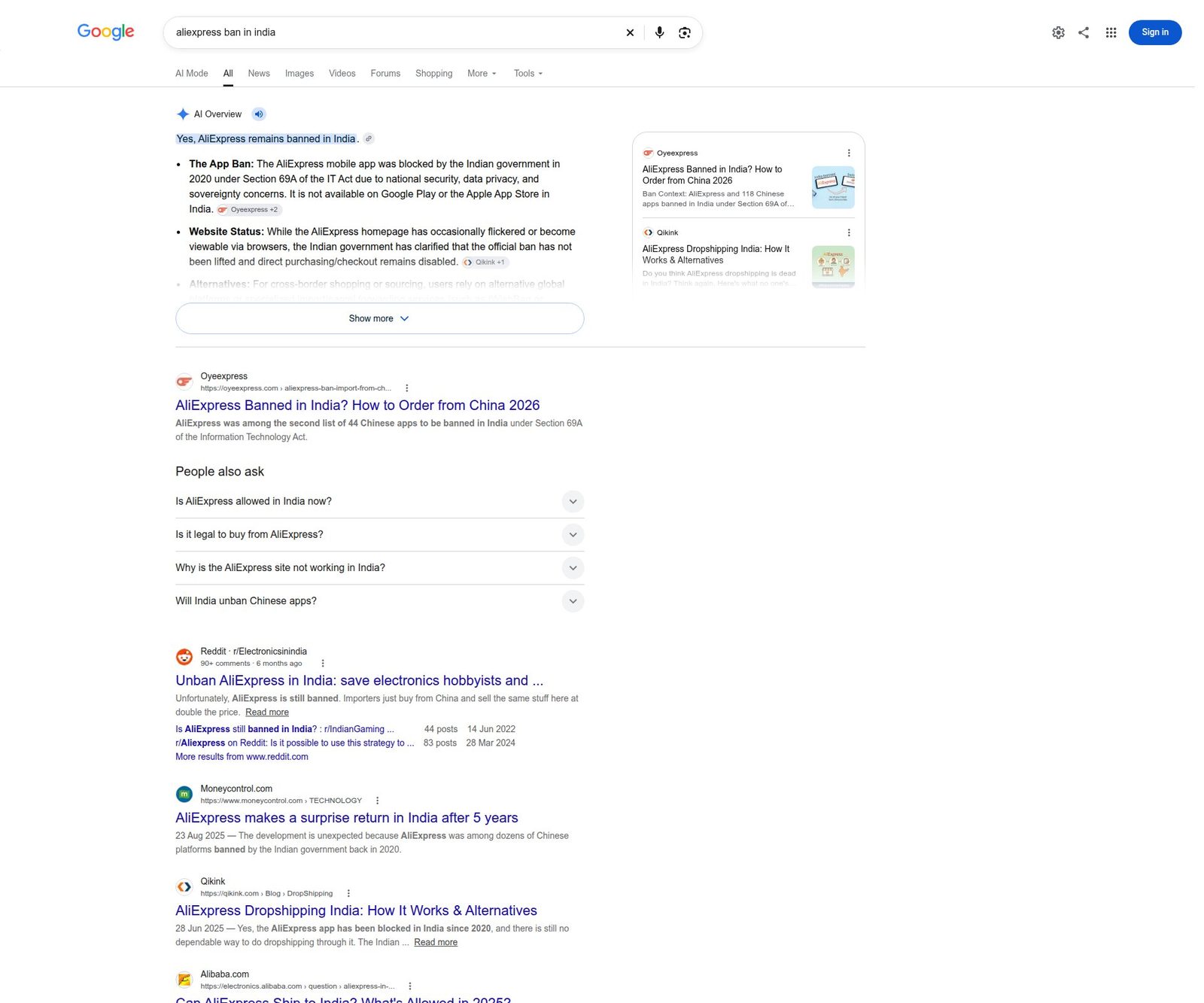Open more options for Moneycontrol result
Viewport: 1204px width, 1003px height.
377,801
